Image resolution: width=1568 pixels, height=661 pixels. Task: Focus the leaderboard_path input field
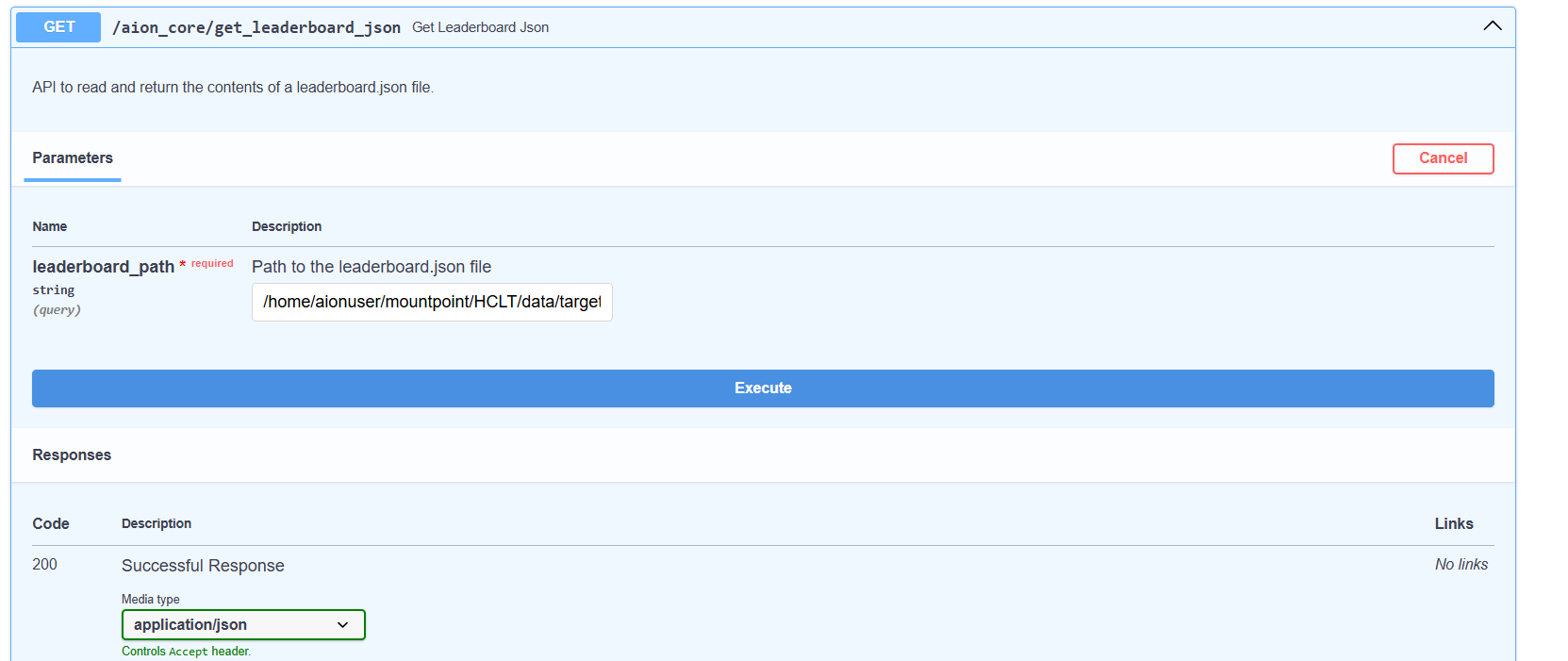[432, 302]
